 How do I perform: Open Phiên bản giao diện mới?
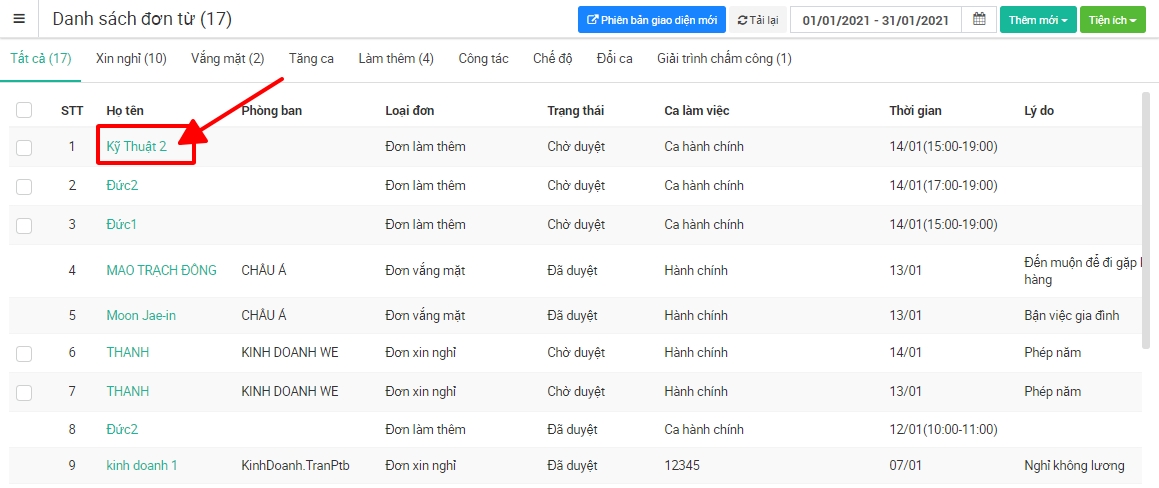[651, 20]
